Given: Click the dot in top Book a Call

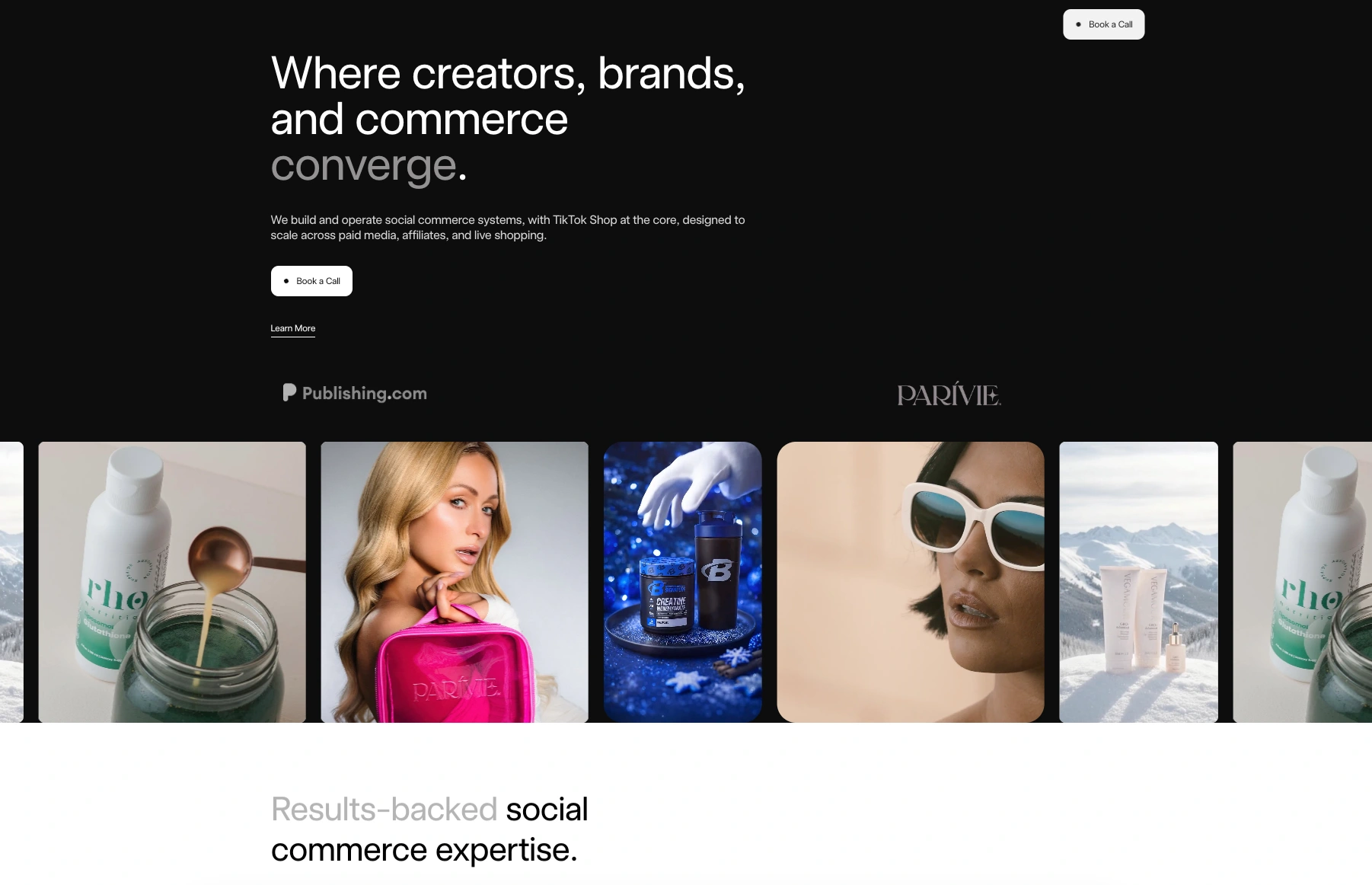Looking at the screenshot, I should click(x=1078, y=24).
